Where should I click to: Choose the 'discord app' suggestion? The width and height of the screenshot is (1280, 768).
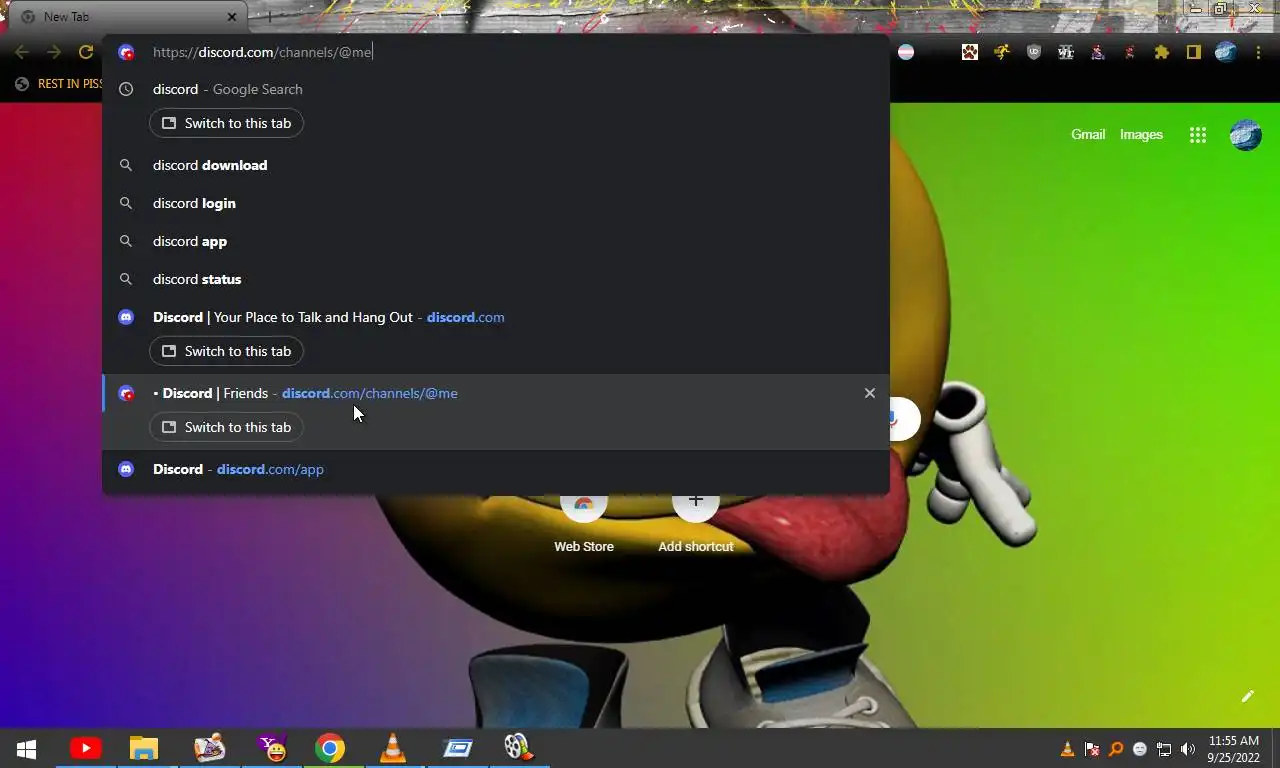496,241
